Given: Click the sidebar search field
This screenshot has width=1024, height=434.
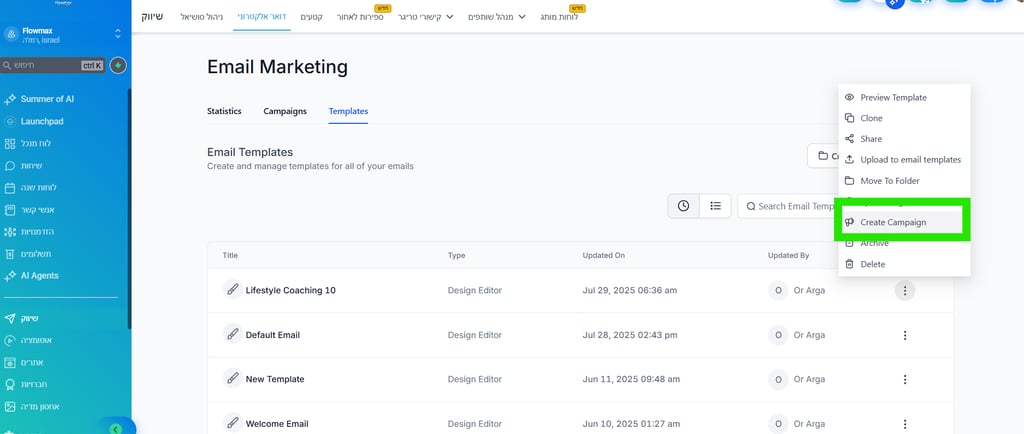Looking at the screenshot, I should [x=53, y=65].
